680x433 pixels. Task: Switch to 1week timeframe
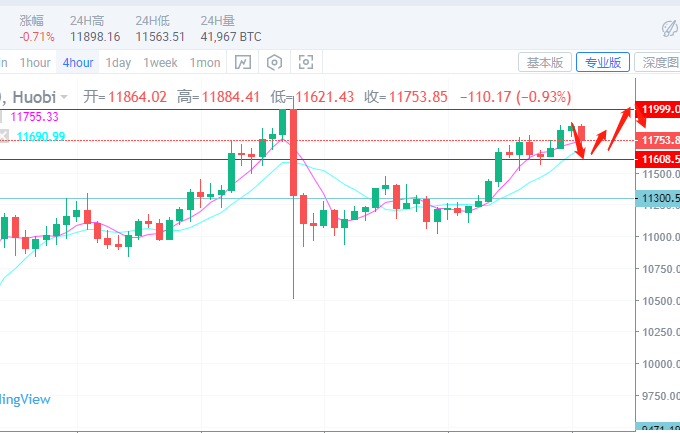click(x=160, y=63)
